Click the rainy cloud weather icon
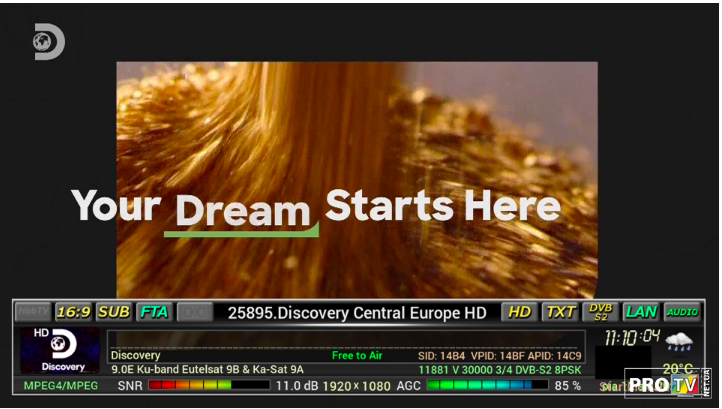The image size is (722, 409). [x=679, y=341]
